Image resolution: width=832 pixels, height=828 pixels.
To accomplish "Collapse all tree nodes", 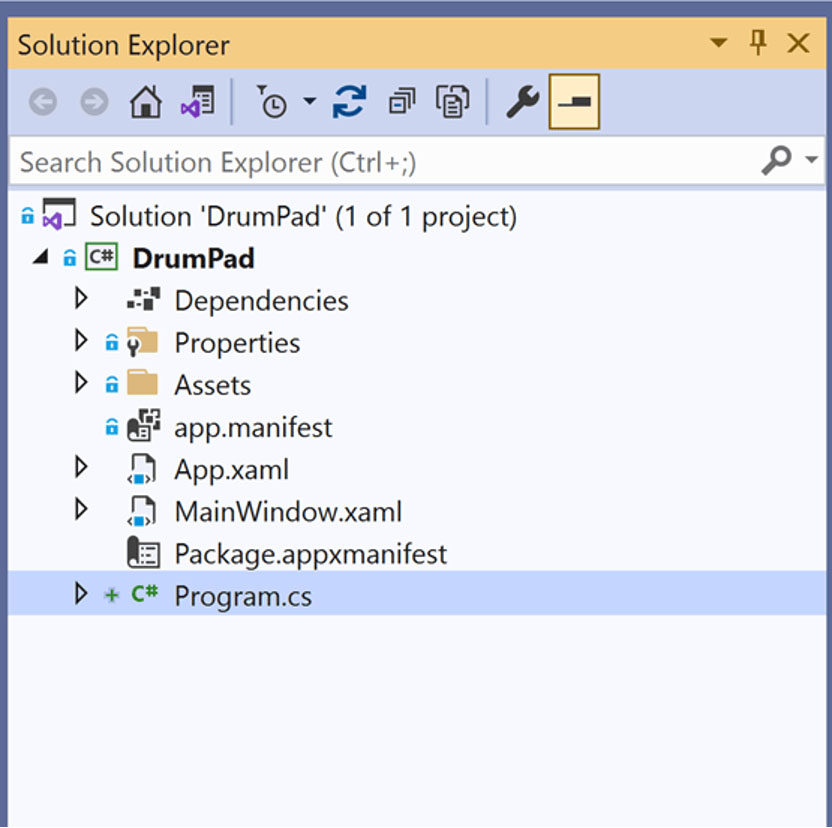I will tap(402, 101).
